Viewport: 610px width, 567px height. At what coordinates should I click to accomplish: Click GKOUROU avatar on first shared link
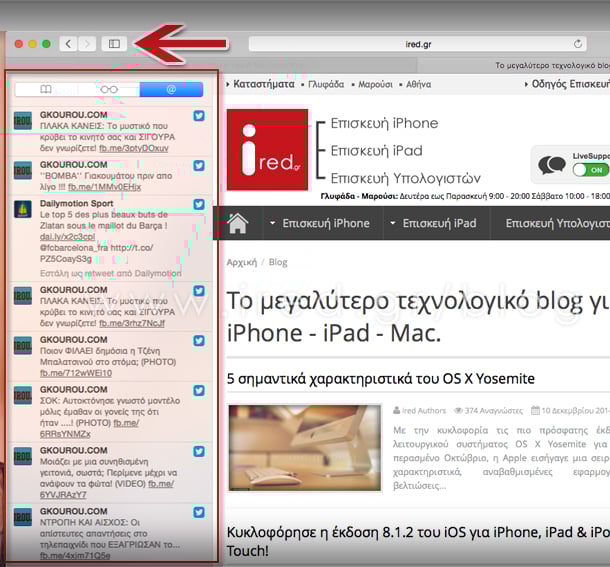point(23,121)
